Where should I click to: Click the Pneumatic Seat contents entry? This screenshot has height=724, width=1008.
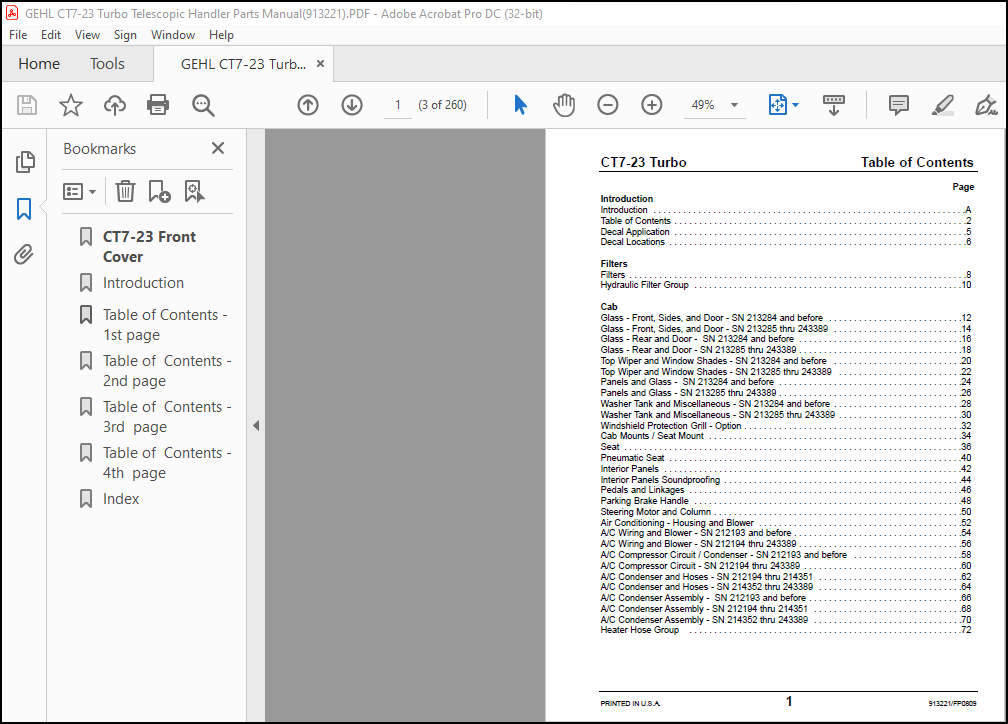[x=786, y=458]
